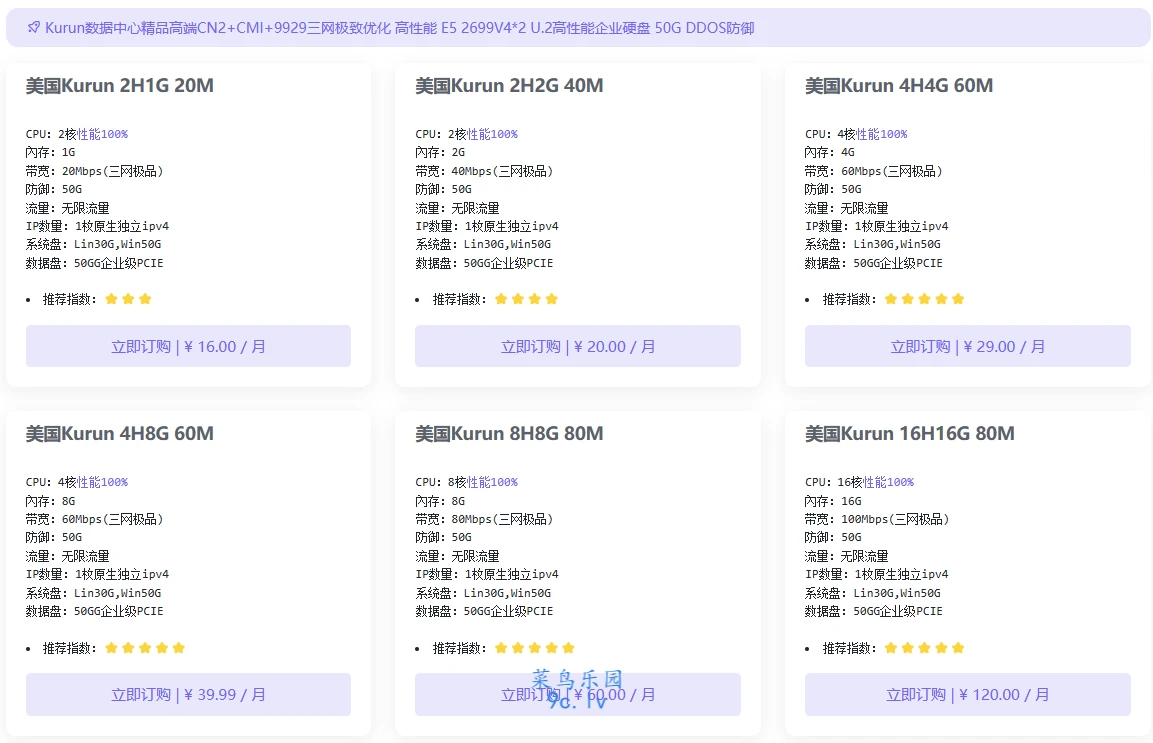Image resolution: width=1153 pixels, height=743 pixels.
Task: Order the 2H1G 20M plan for ¥16.00
Action: coord(188,346)
